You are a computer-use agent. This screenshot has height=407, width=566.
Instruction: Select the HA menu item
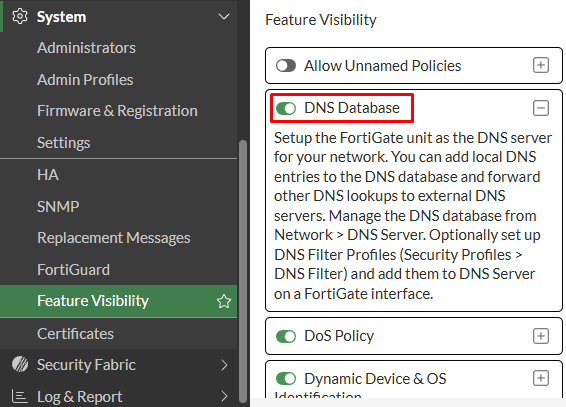click(x=48, y=175)
